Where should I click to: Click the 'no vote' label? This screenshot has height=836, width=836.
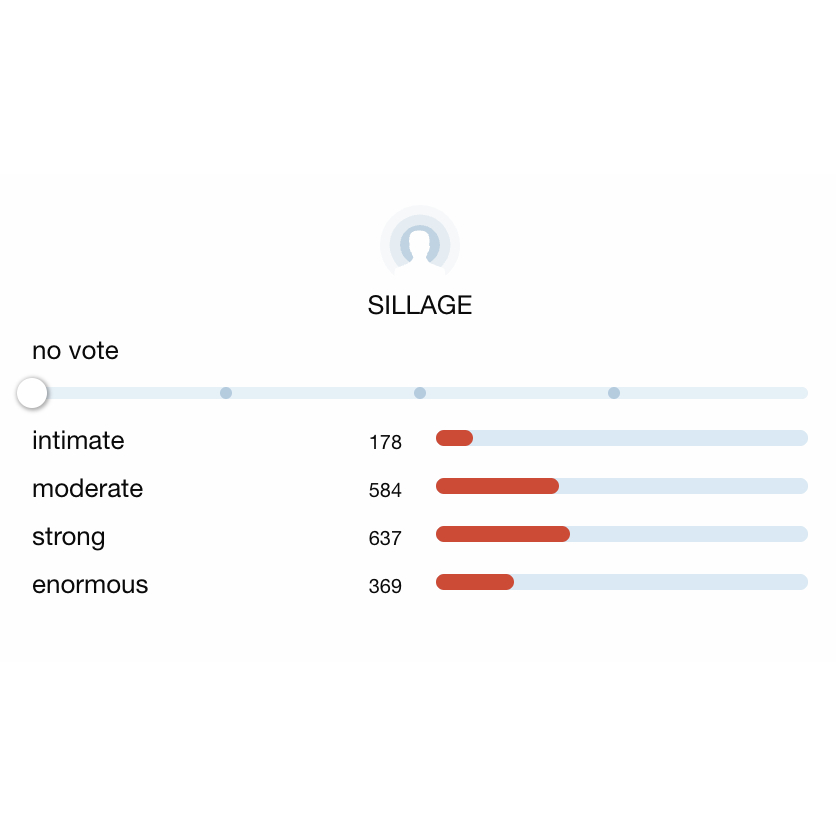coord(75,351)
